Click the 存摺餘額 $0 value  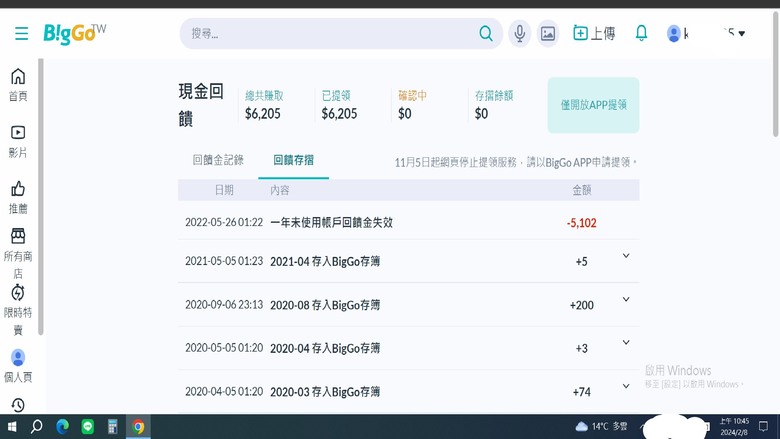pos(493,105)
